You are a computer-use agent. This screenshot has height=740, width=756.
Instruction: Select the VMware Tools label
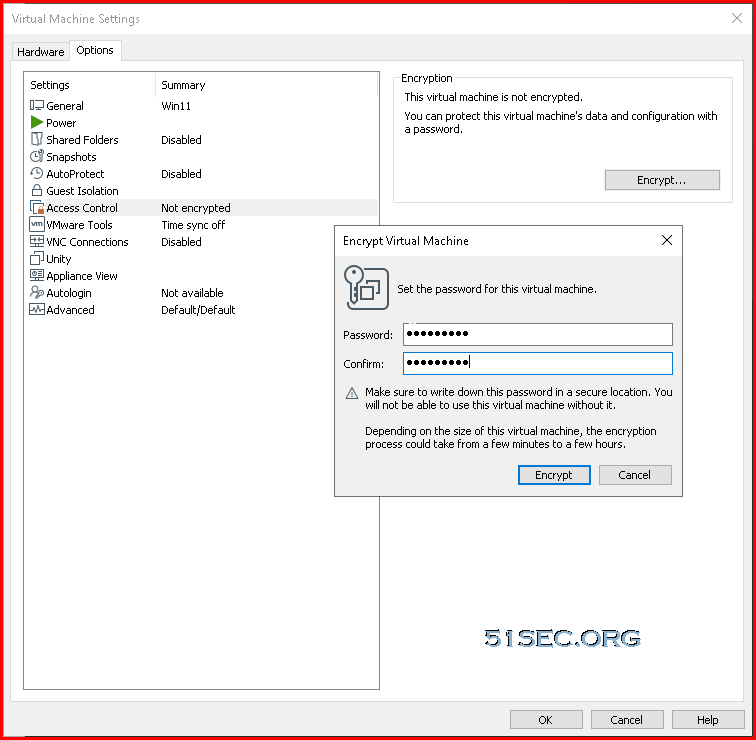[80, 225]
